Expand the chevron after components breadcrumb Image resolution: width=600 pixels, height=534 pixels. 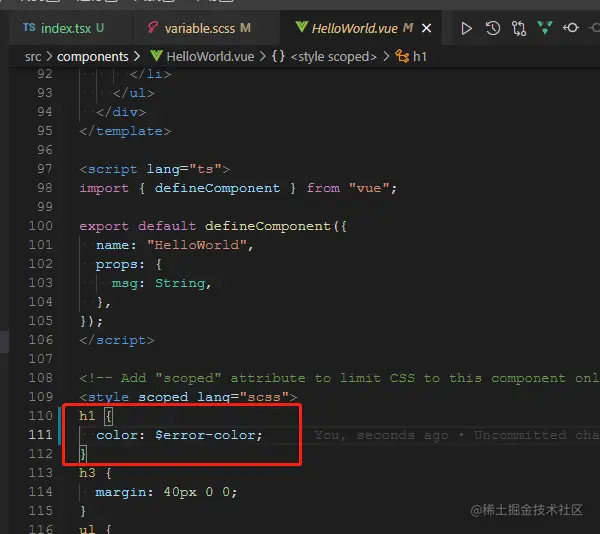coord(137,57)
